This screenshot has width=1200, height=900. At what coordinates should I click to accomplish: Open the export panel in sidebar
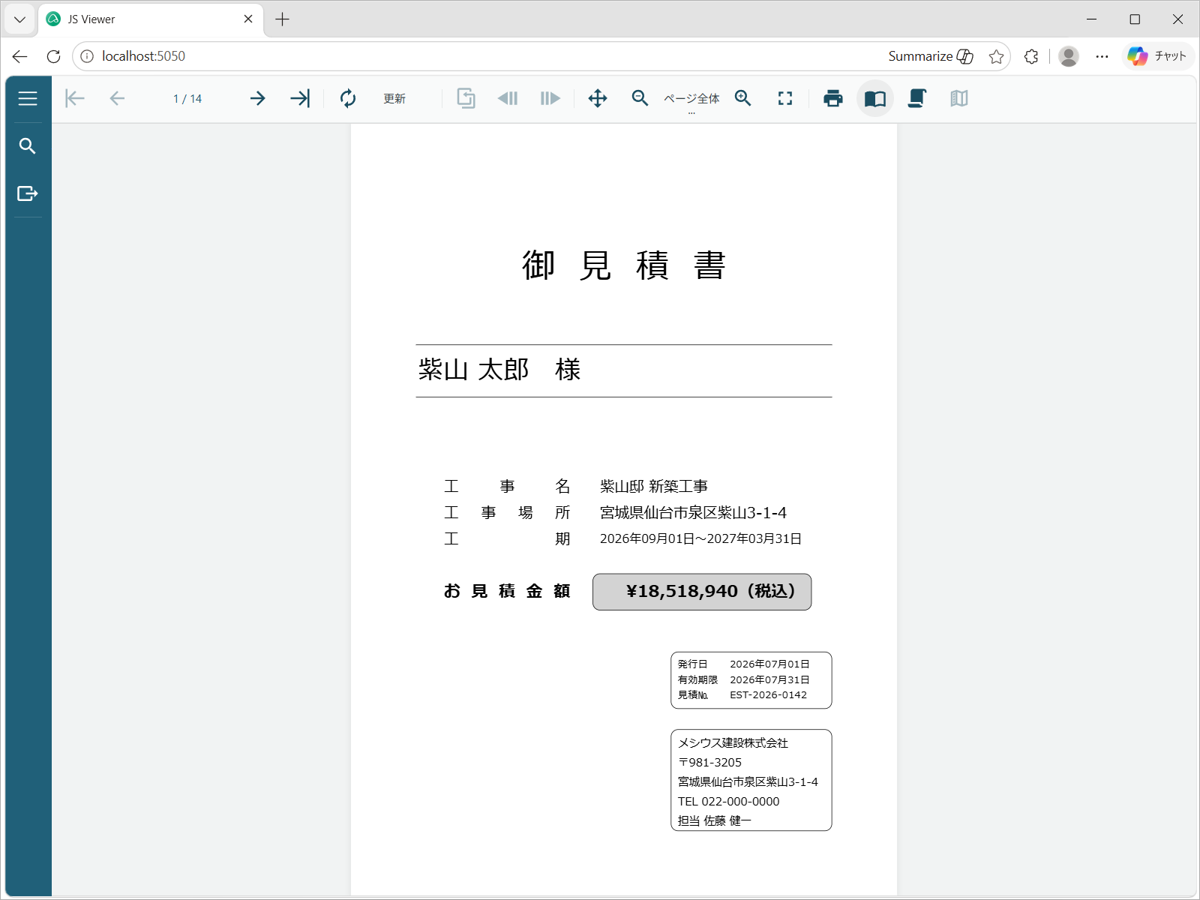pos(28,193)
